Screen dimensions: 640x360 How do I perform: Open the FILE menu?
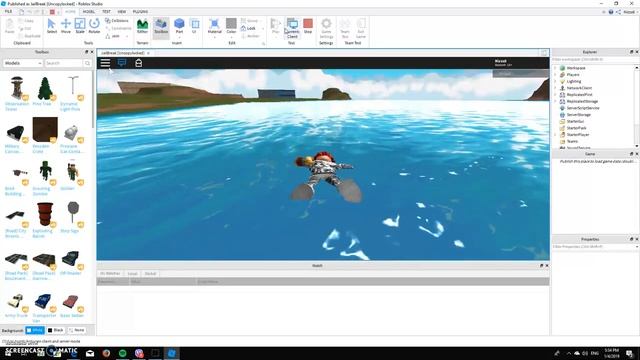pos(8,11)
